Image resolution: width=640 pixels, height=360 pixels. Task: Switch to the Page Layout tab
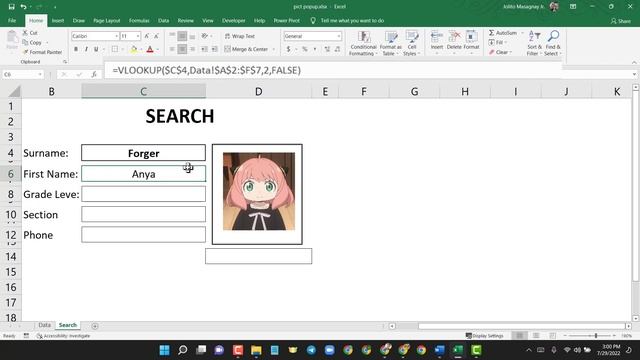click(107, 20)
